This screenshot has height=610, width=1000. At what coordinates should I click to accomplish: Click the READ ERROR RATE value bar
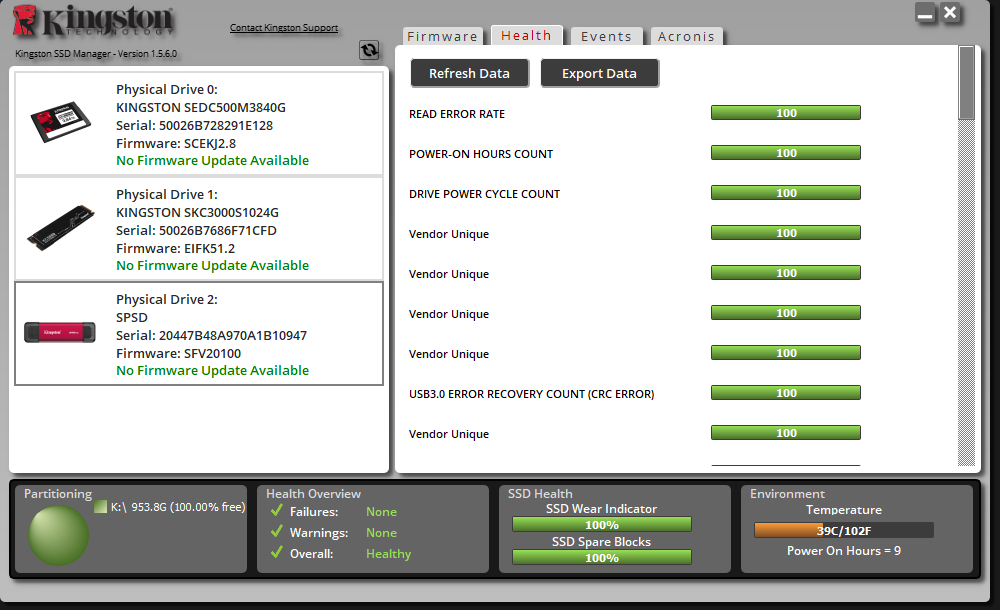(786, 113)
